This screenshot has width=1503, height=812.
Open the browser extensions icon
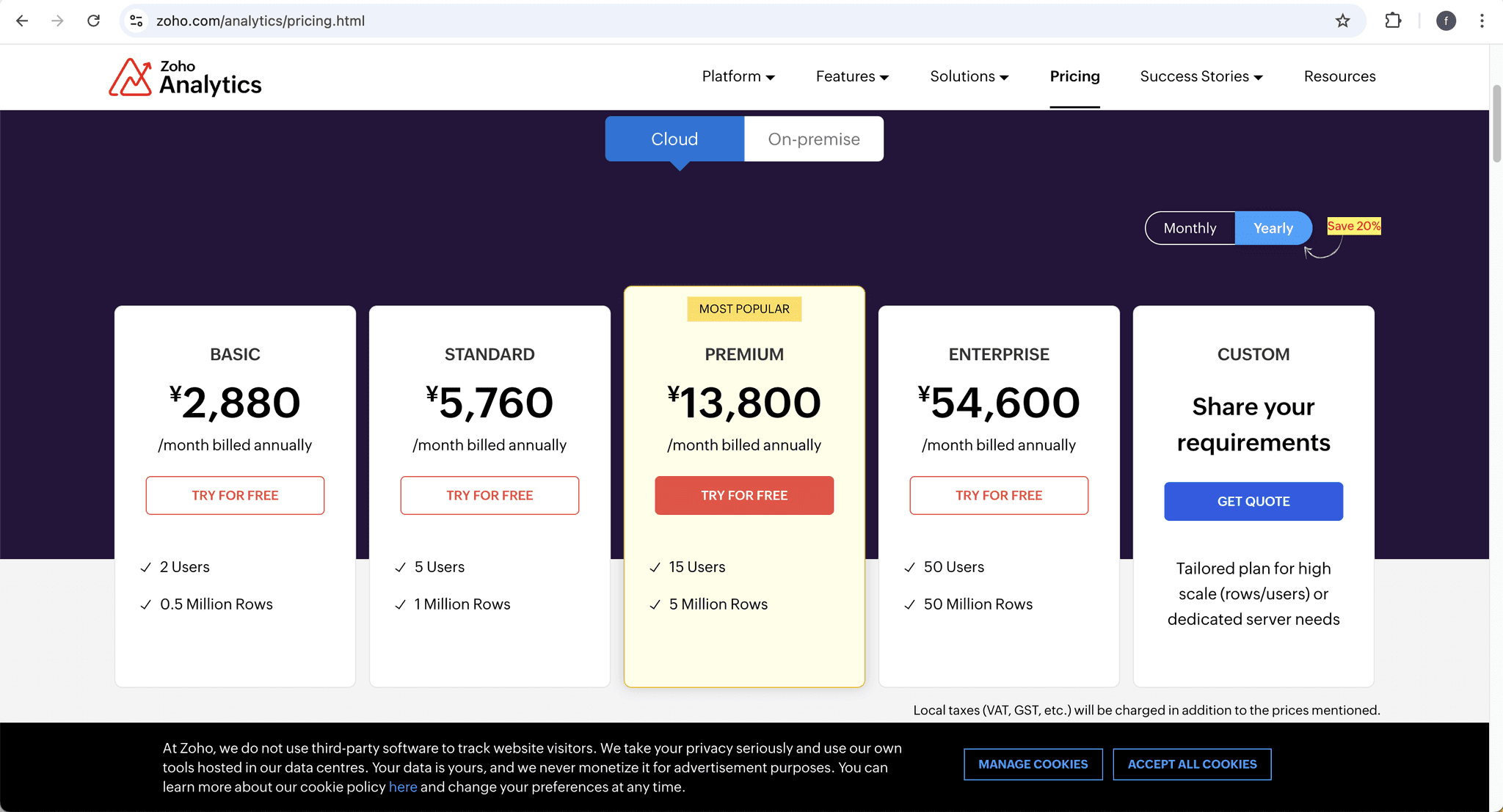pyautogui.click(x=1393, y=21)
